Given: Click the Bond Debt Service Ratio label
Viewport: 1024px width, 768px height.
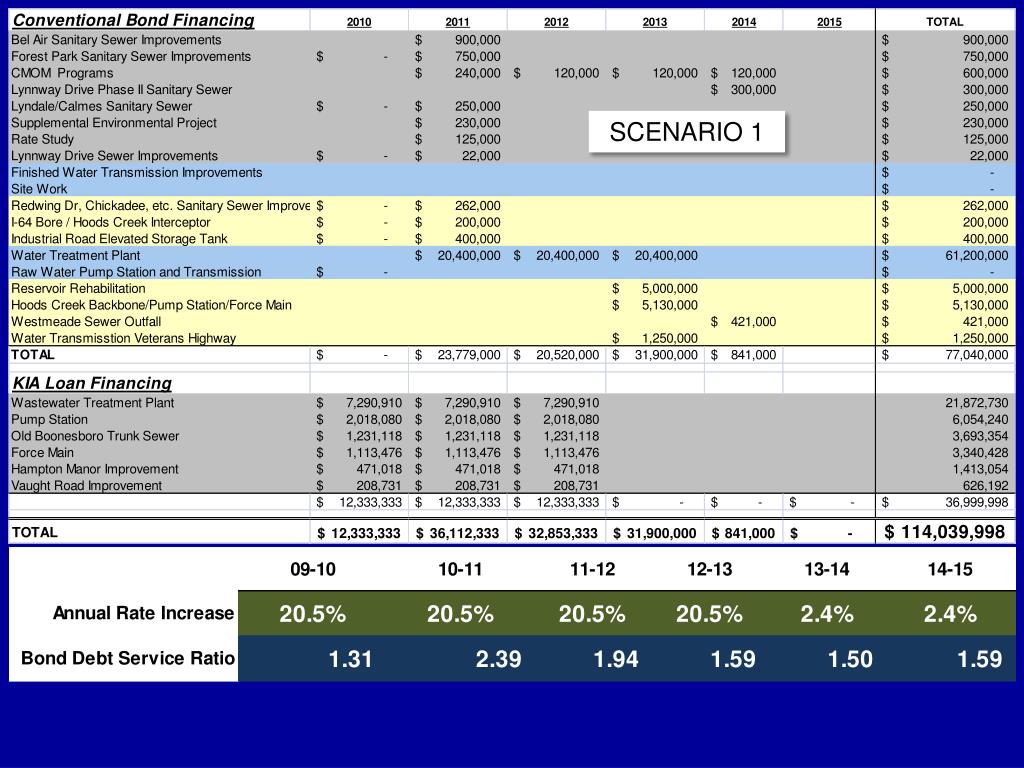Looking at the screenshot, I should click(x=128, y=658).
